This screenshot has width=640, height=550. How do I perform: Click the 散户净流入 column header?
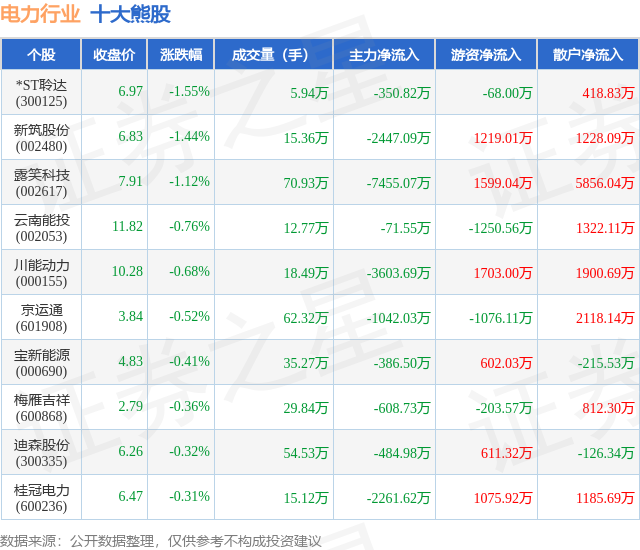point(588,55)
